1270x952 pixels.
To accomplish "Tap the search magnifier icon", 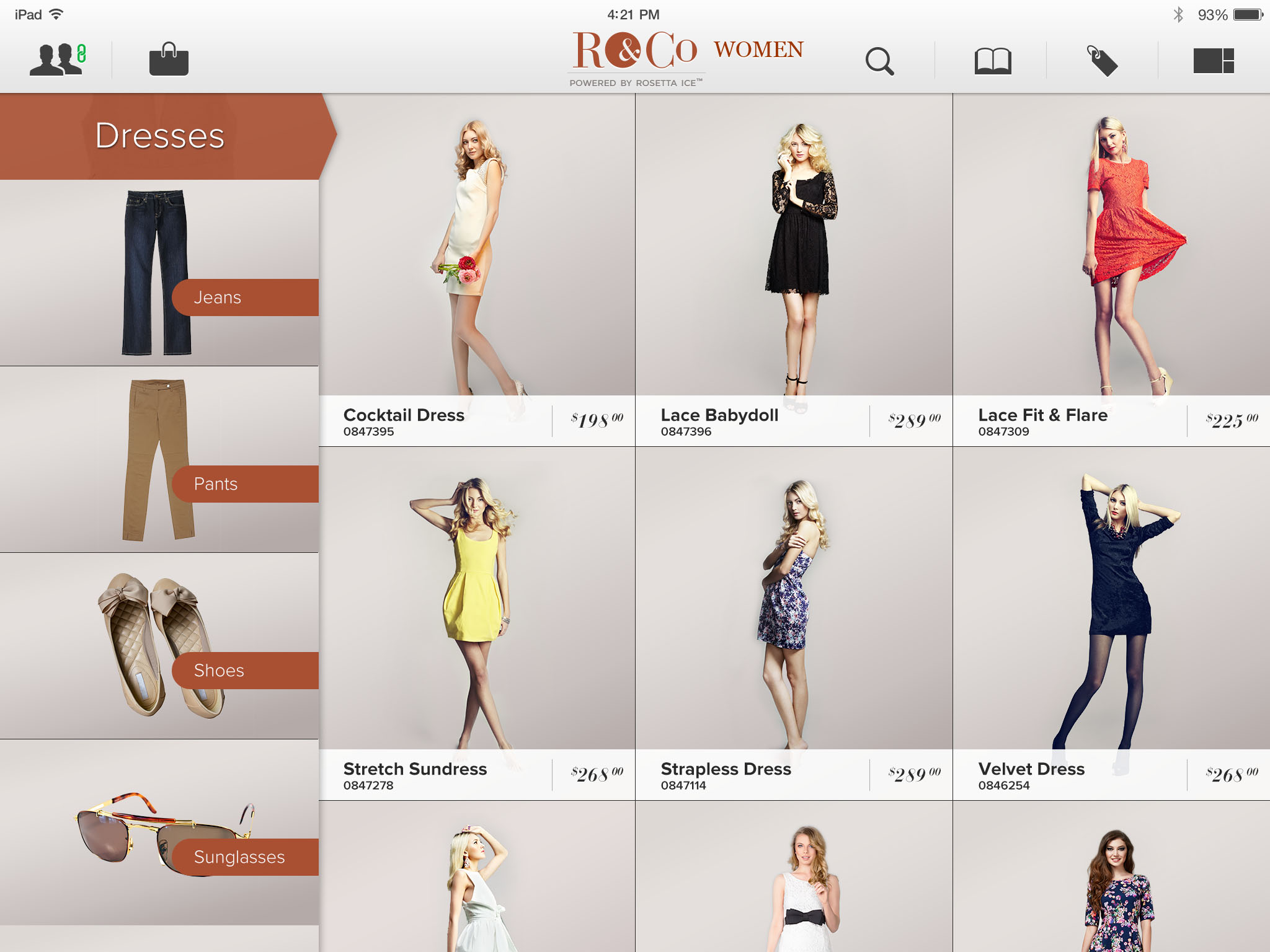I will (x=879, y=61).
